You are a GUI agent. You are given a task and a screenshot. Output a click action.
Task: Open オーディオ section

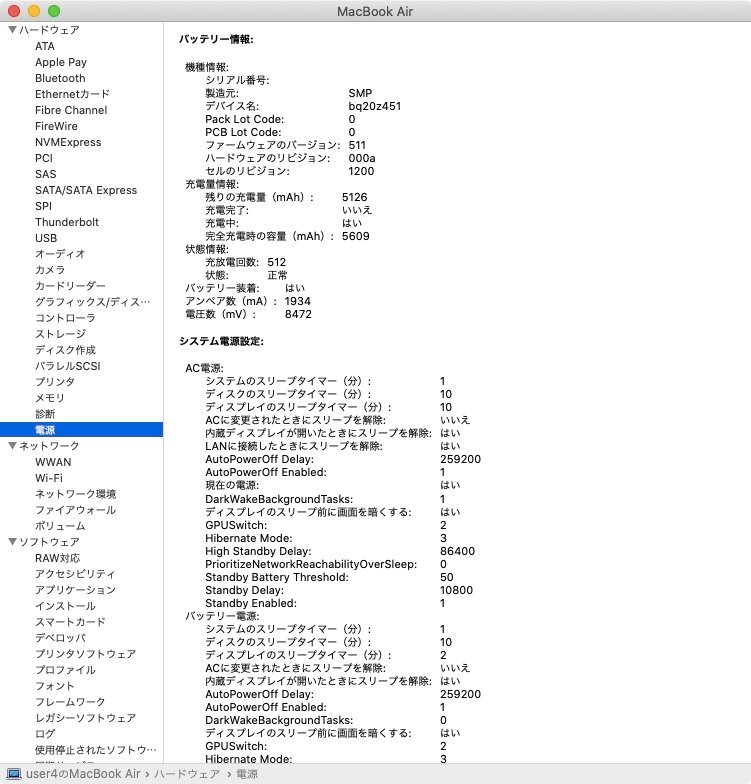coord(60,254)
